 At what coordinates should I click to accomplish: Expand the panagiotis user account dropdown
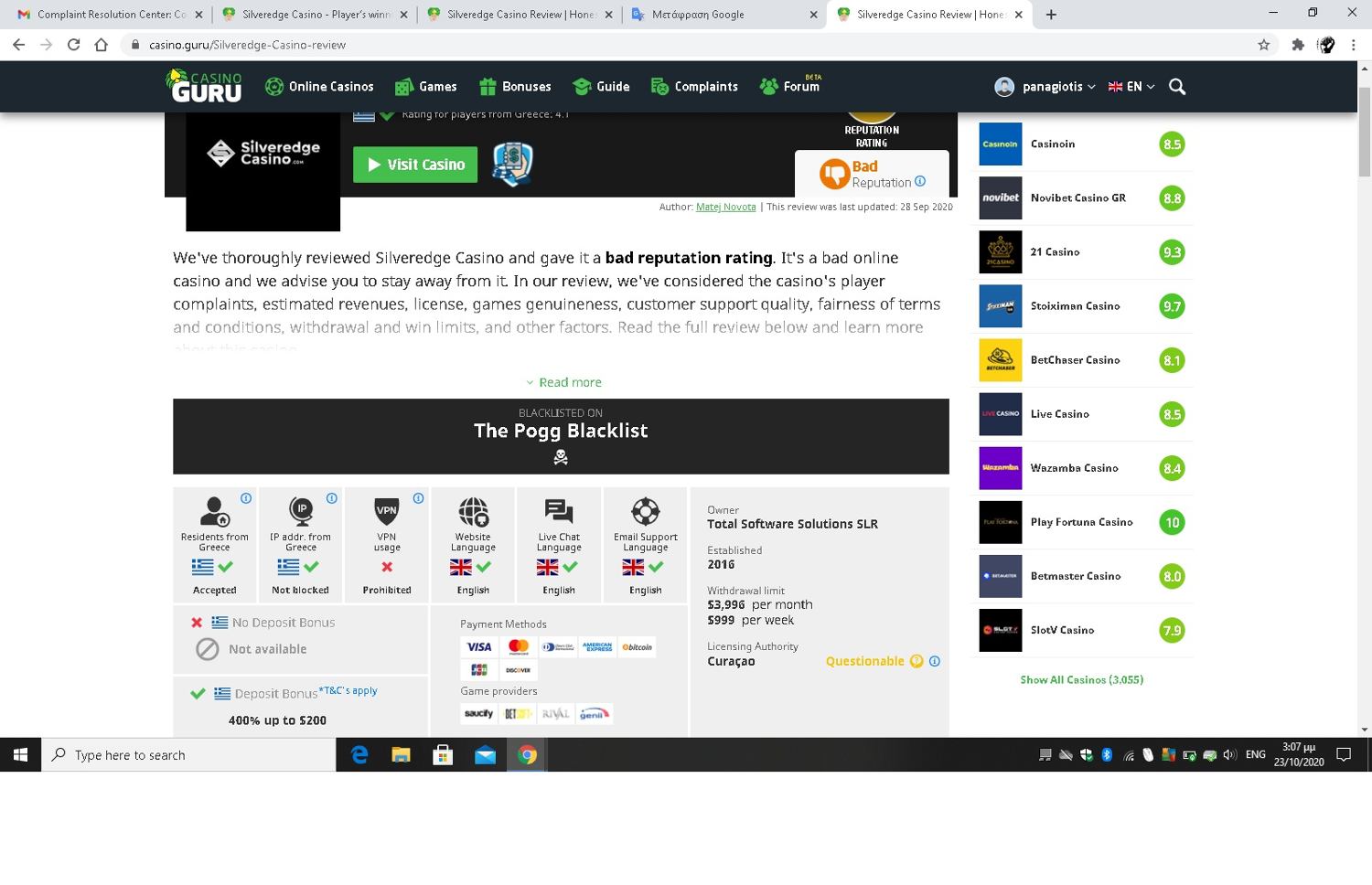click(1045, 87)
